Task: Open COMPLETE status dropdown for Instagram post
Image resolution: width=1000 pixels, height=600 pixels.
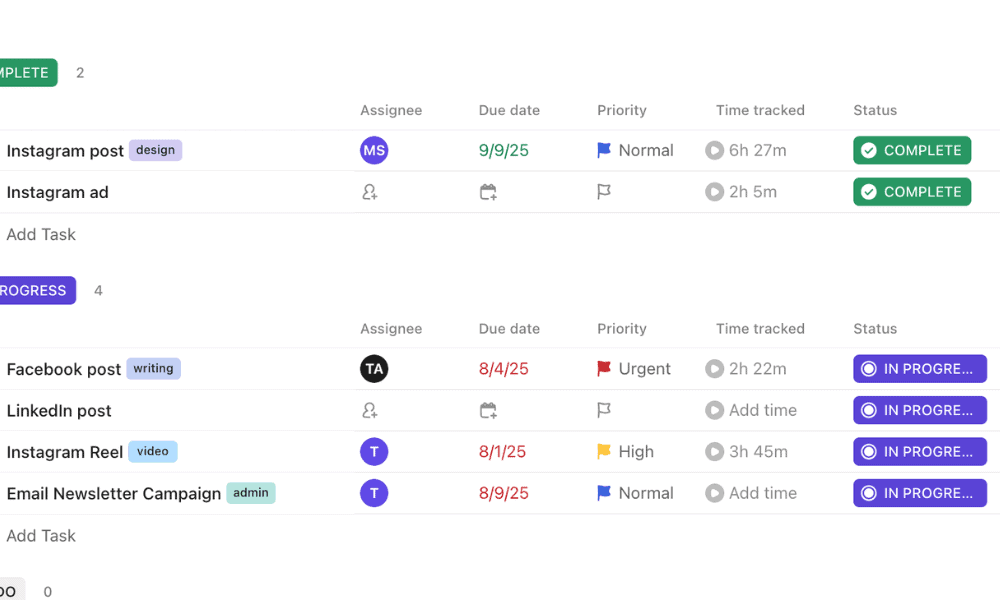Action: pos(912,151)
